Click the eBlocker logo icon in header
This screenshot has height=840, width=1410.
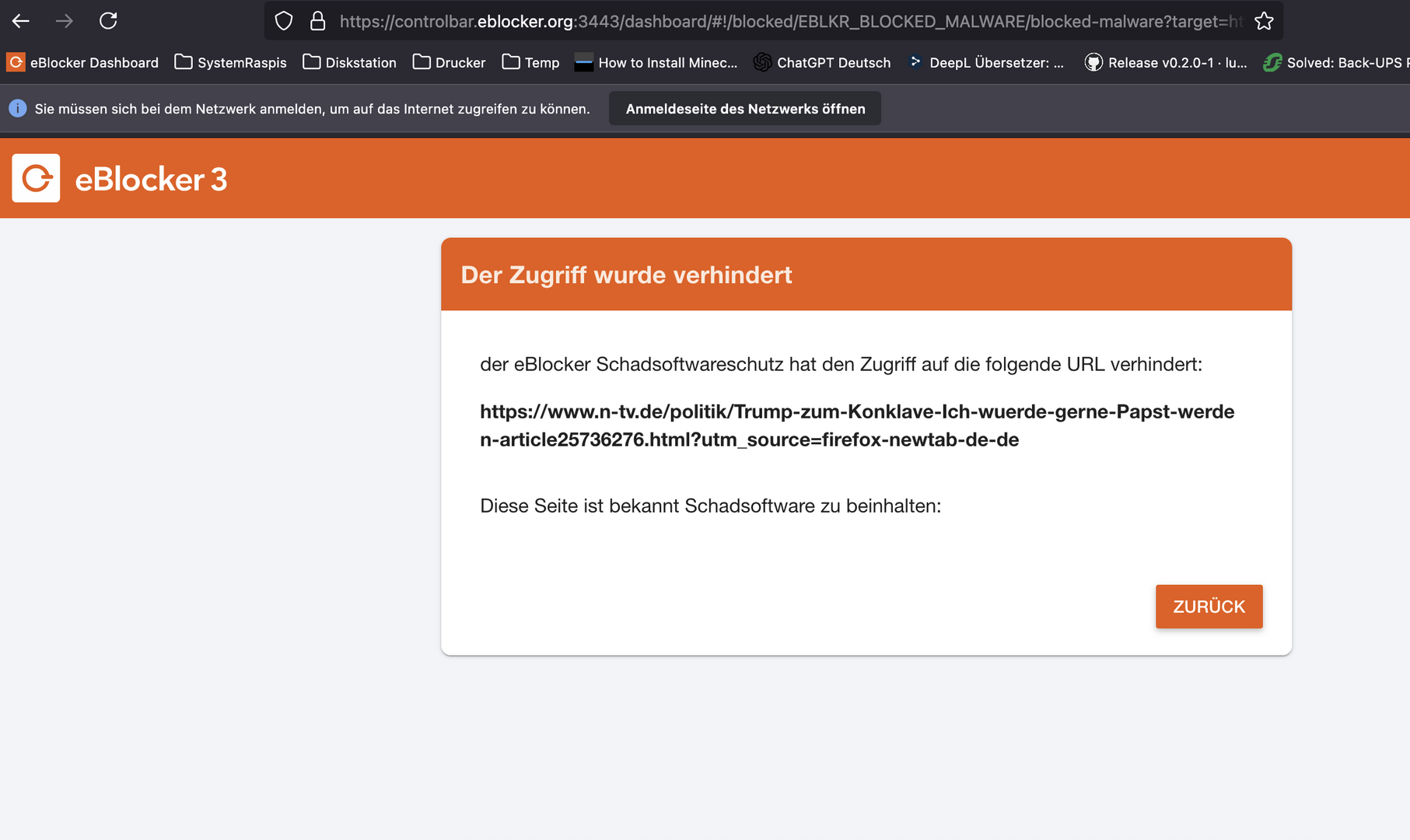[x=36, y=178]
